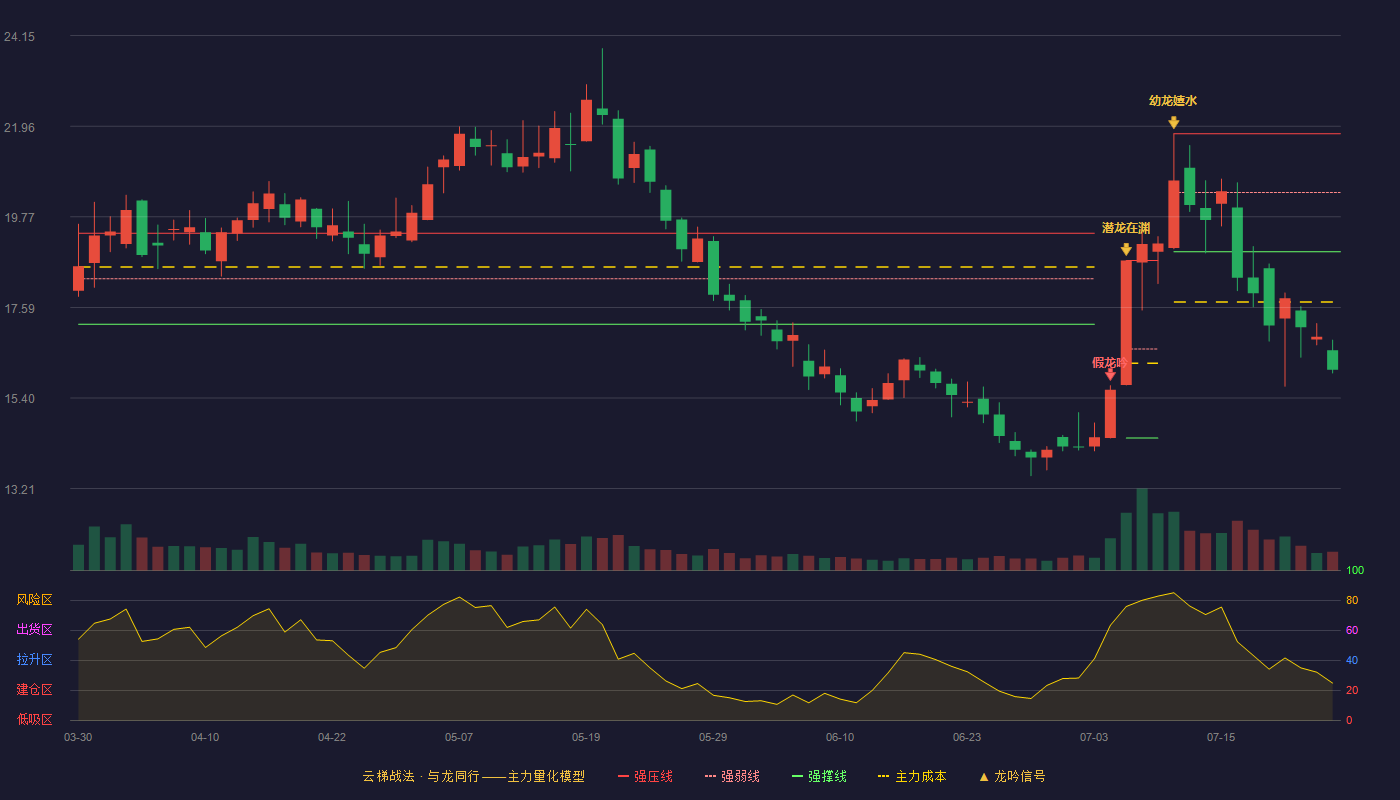
Task: Click the 06-10 date label
Action: coord(840,737)
